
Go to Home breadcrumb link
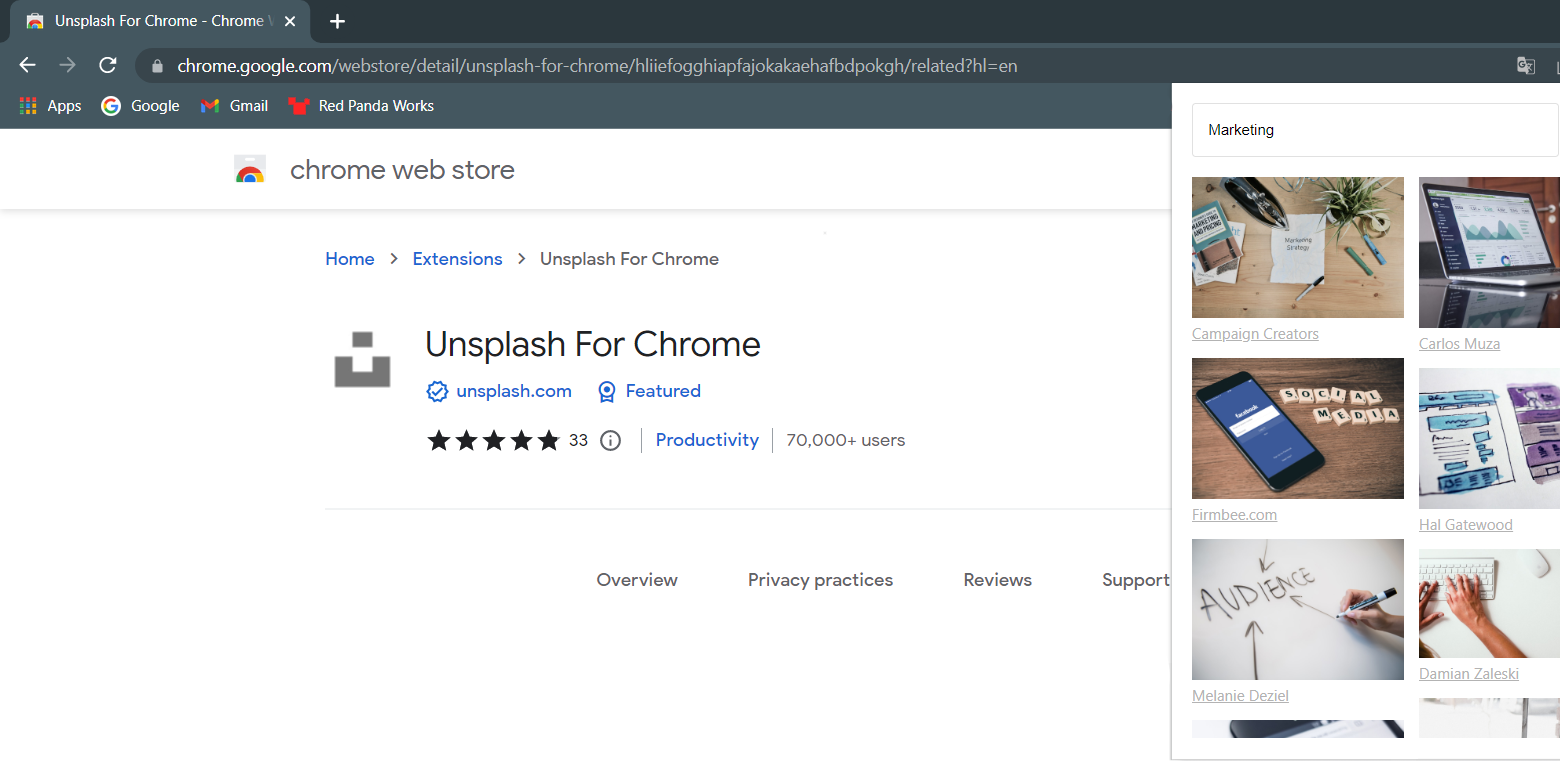pos(350,259)
